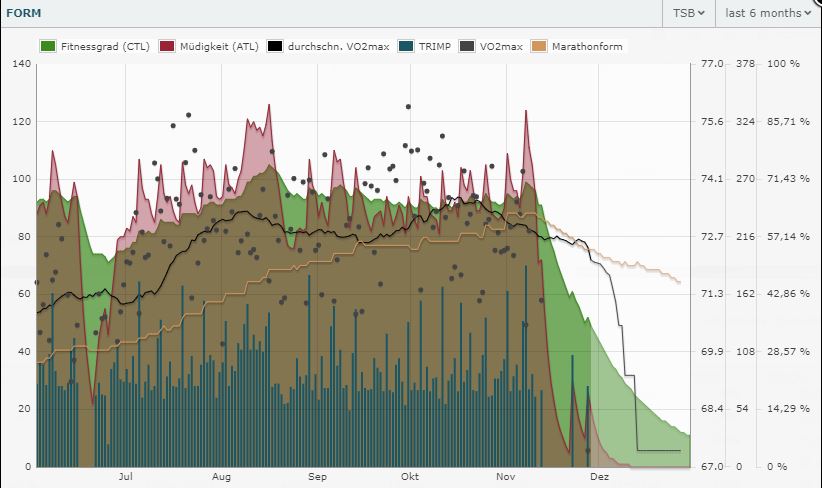Click the Aug label on the x-axis
The height and width of the screenshot is (488, 822).
click(x=221, y=478)
